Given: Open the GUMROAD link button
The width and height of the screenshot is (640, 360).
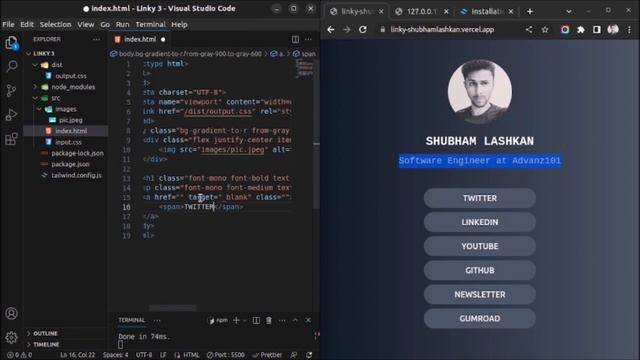Looking at the screenshot, I should 480,318.
